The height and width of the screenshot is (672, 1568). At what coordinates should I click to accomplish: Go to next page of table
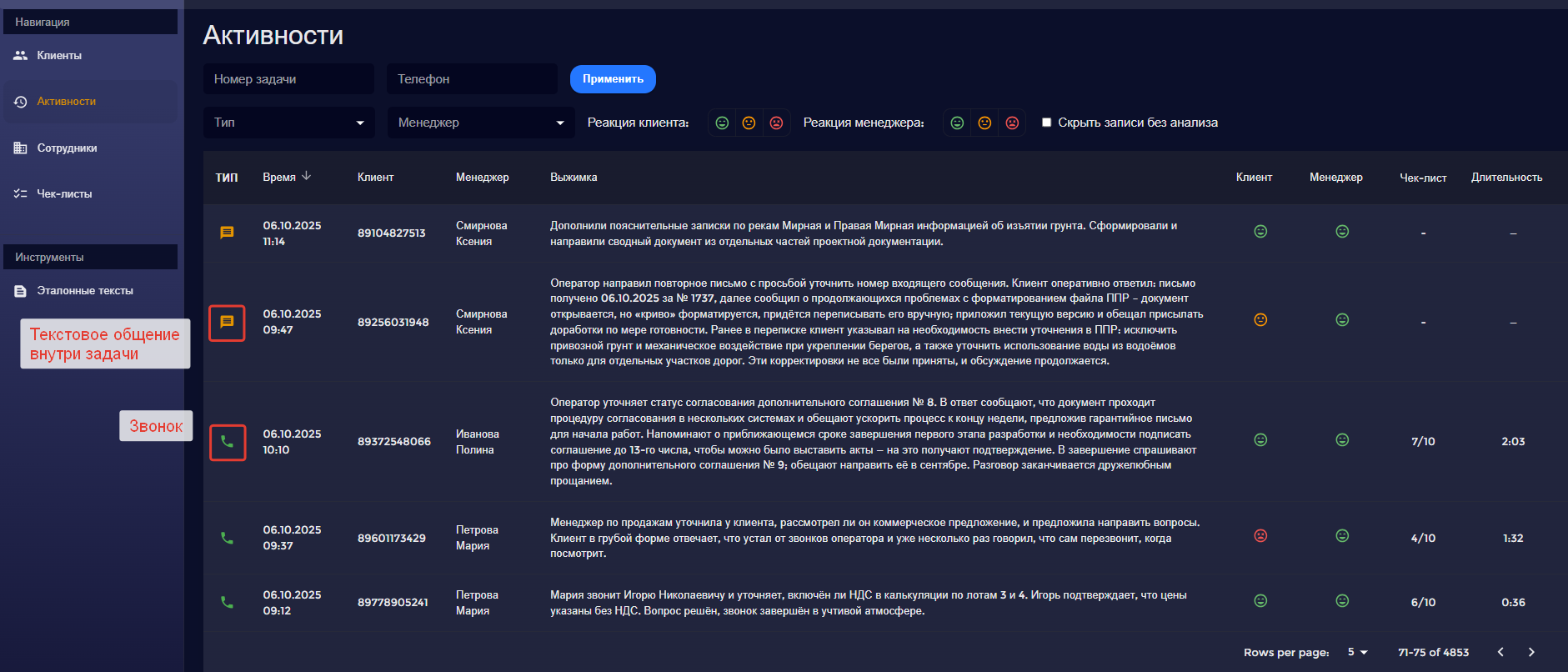[1531, 652]
